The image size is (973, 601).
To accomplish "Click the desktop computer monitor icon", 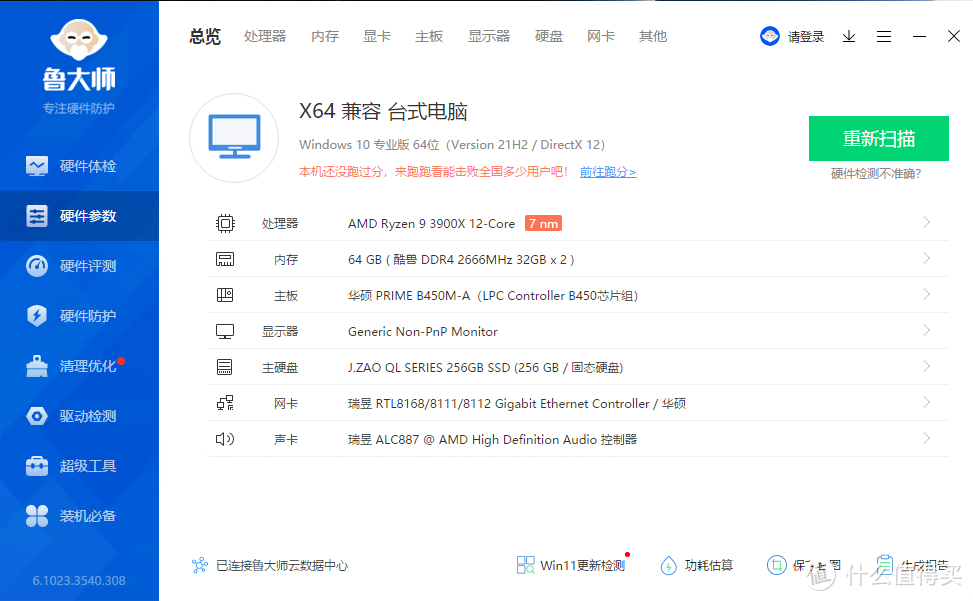I will click(234, 138).
